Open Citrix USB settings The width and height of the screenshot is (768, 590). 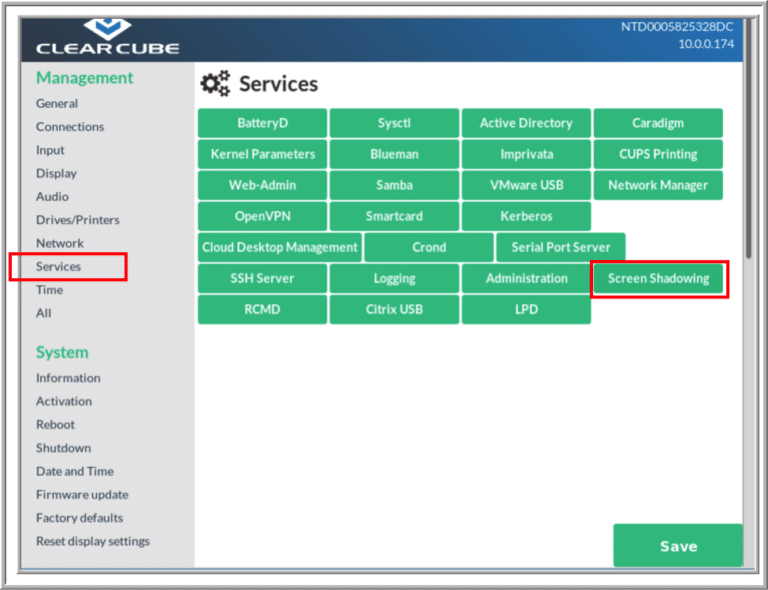(x=394, y=309)
